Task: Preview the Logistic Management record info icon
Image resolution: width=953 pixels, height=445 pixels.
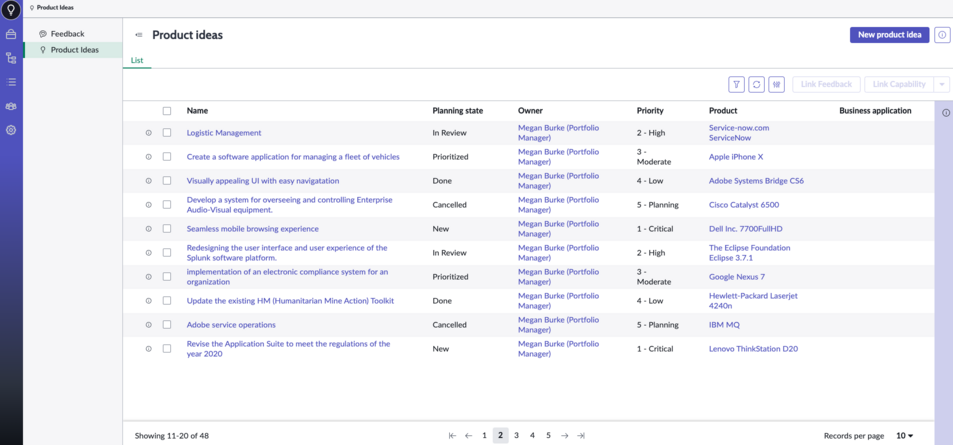Action: point(148,133)
